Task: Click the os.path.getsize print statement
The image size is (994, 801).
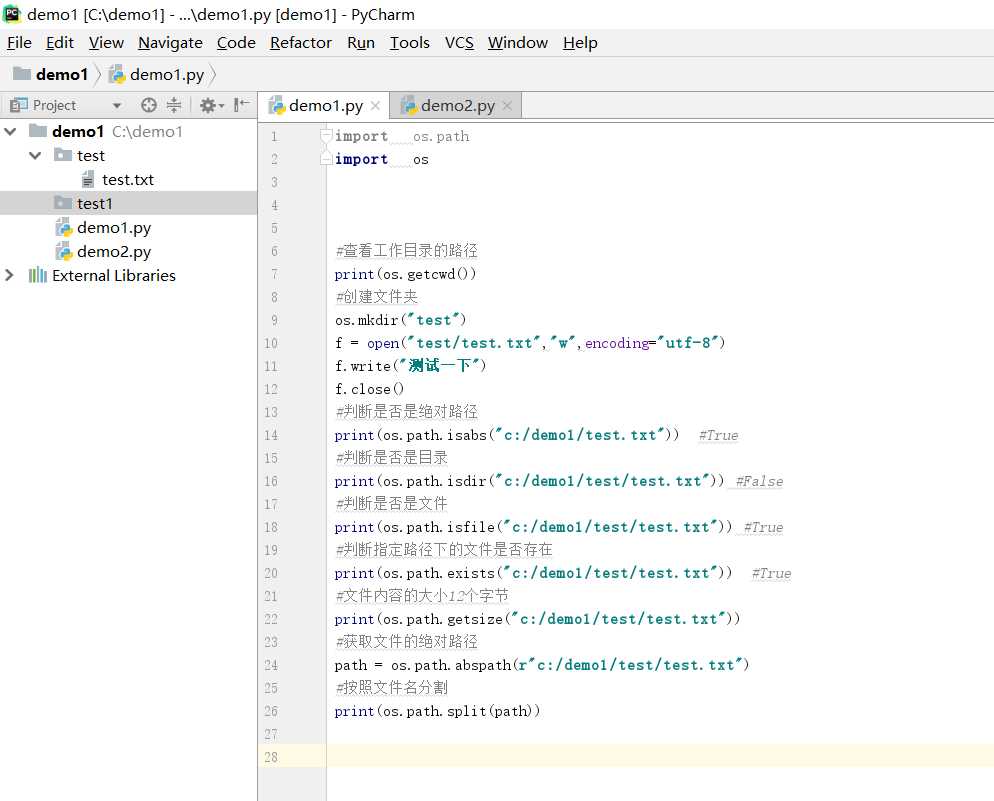Action: click(x=537, y=619)
